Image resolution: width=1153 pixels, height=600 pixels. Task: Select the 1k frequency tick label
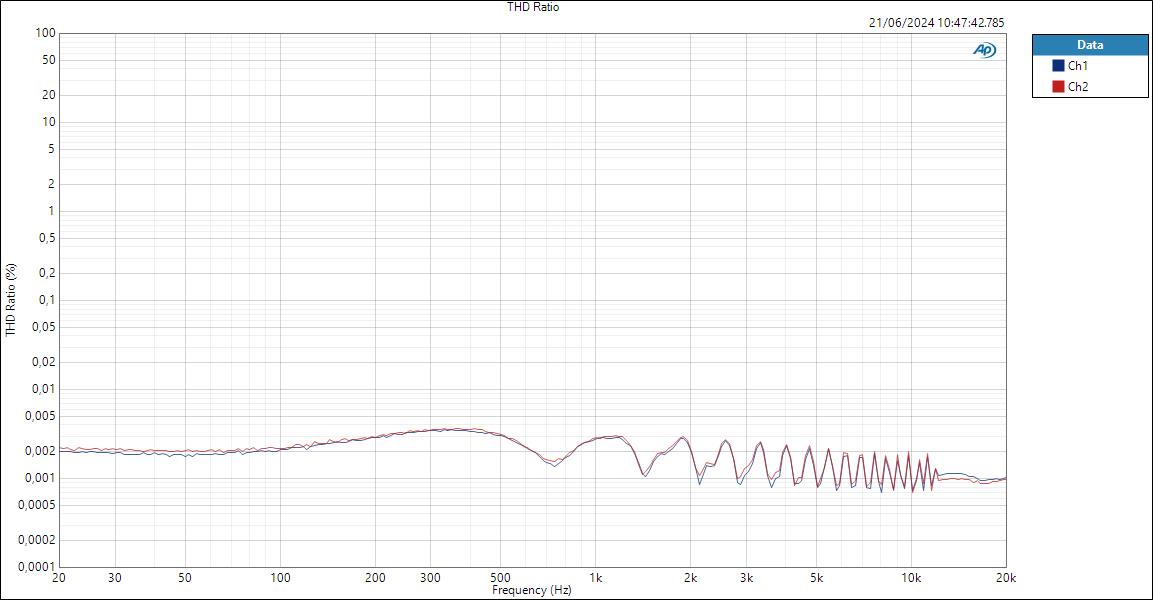coord(597,578)
